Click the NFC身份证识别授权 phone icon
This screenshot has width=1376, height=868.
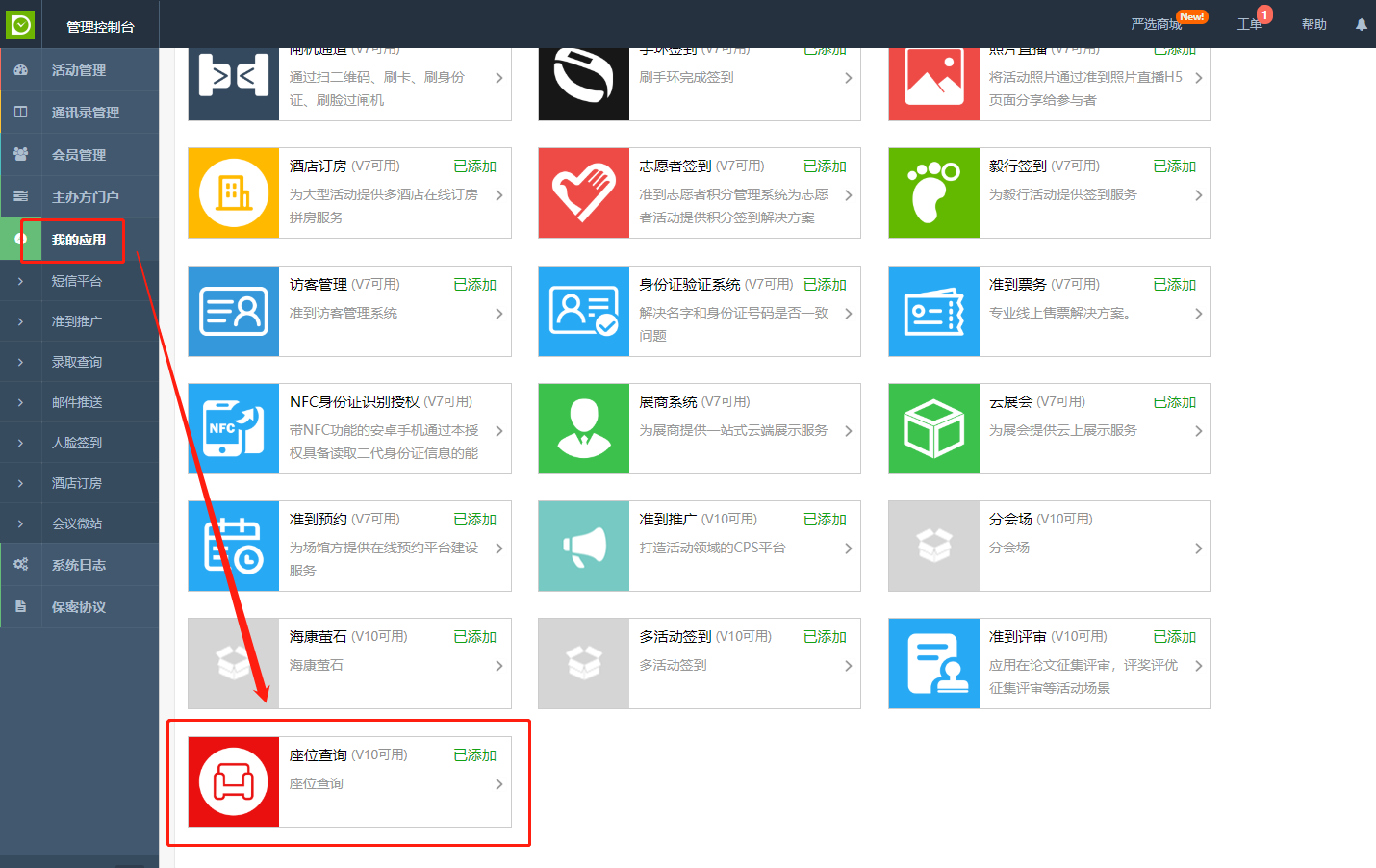coord(234,429)
